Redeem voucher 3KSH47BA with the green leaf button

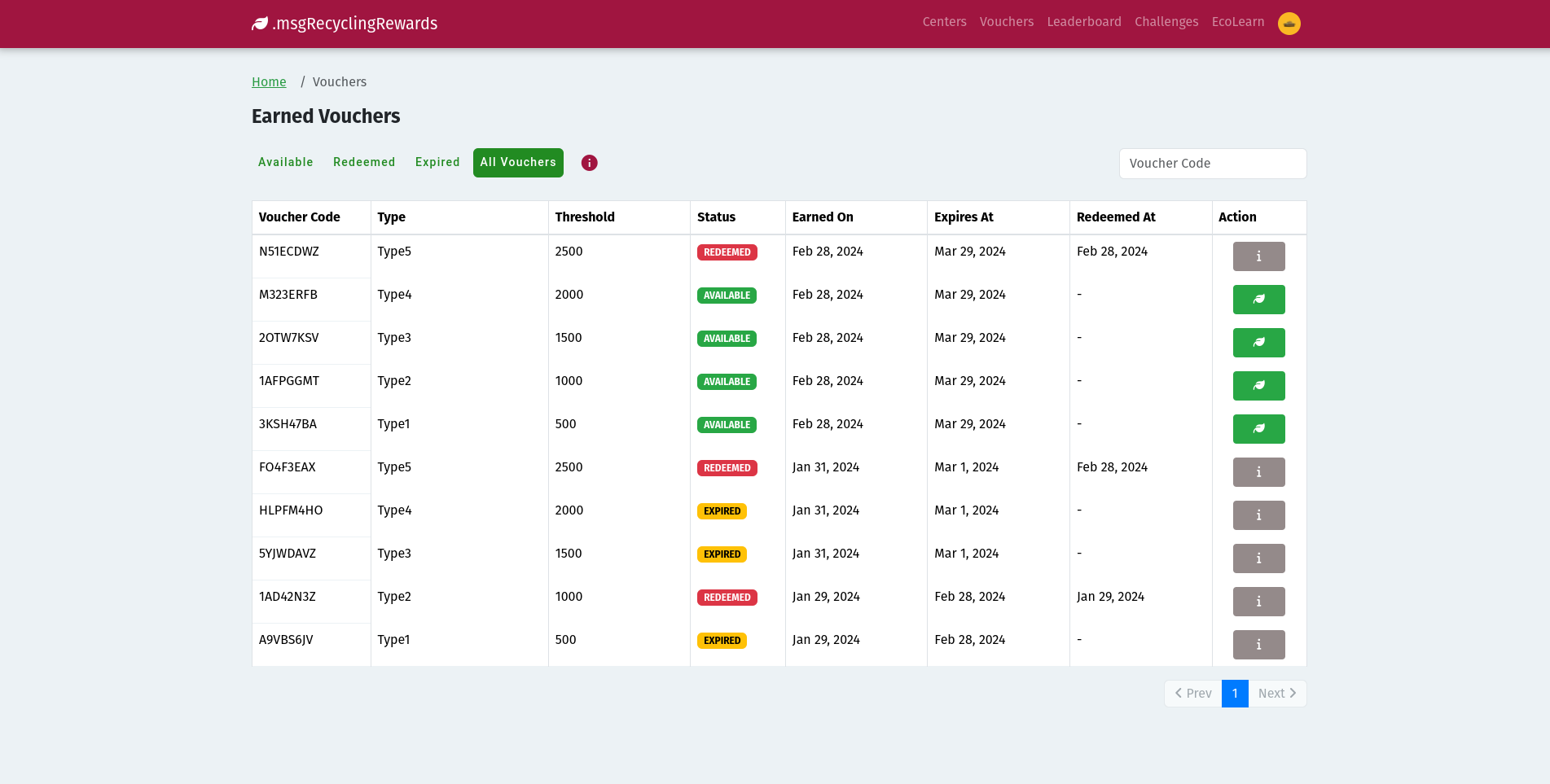tap(1258, 429)
